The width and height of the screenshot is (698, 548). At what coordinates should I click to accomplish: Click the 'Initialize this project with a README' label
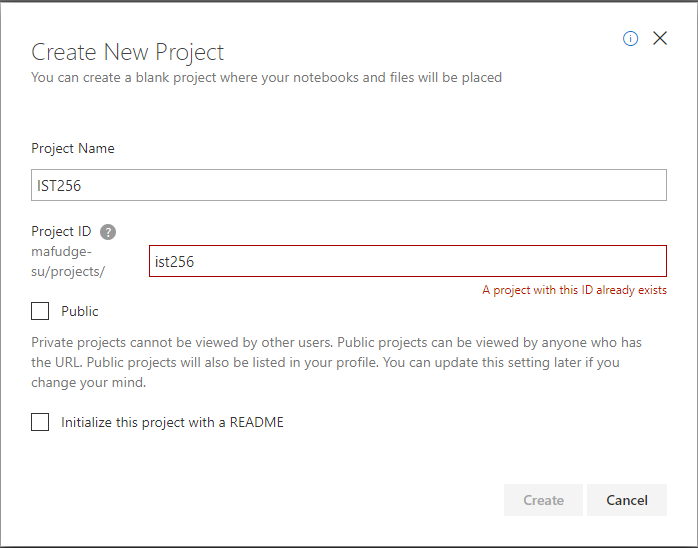pyautogui.click(x=172, y=422)
